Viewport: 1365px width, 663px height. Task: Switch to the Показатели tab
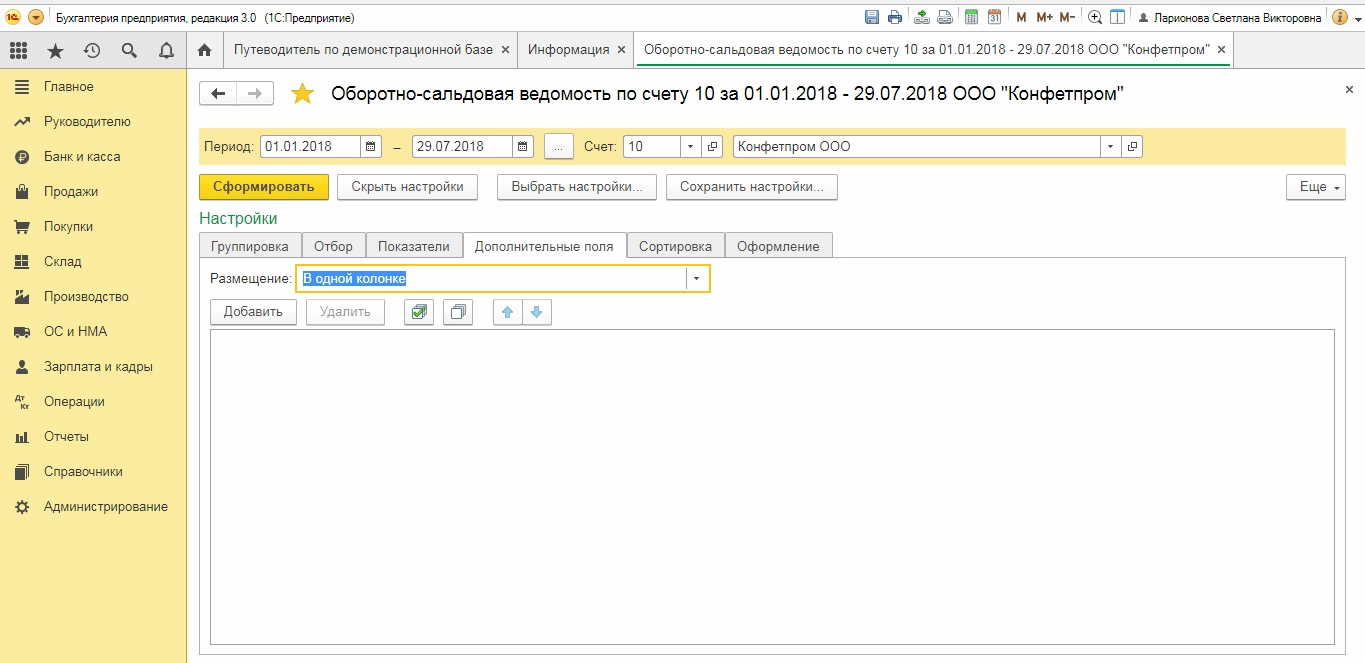point(414,246)
